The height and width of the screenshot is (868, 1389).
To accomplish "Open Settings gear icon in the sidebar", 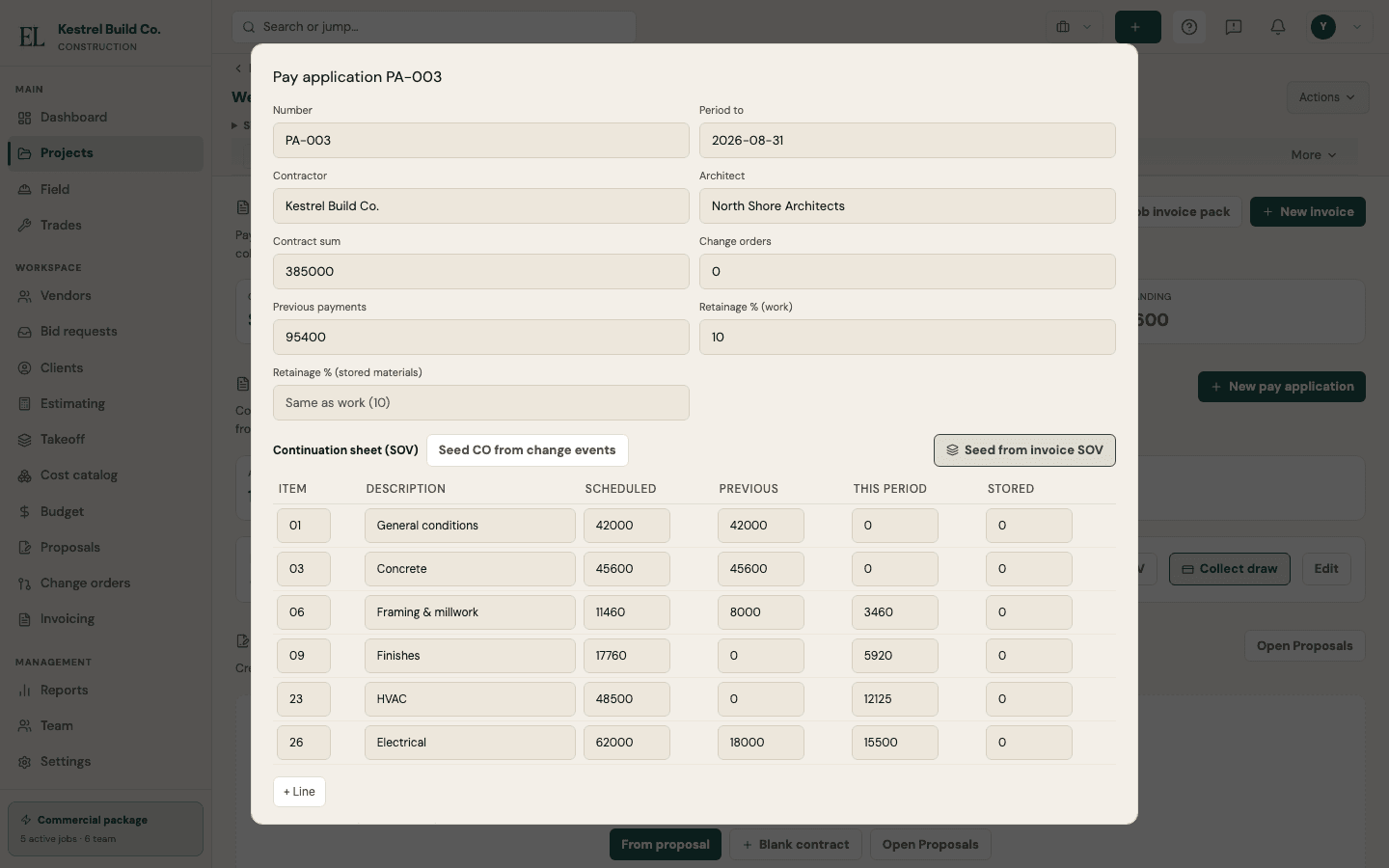I will pyautogui.click(x=24, y=762).
